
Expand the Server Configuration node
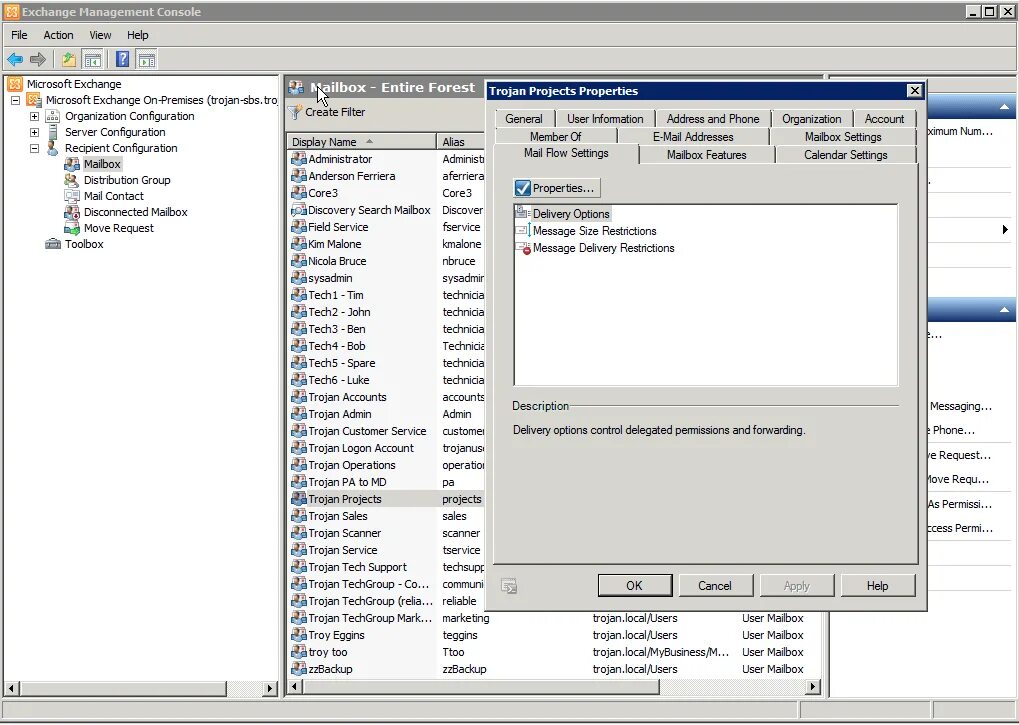click(34, 132)
